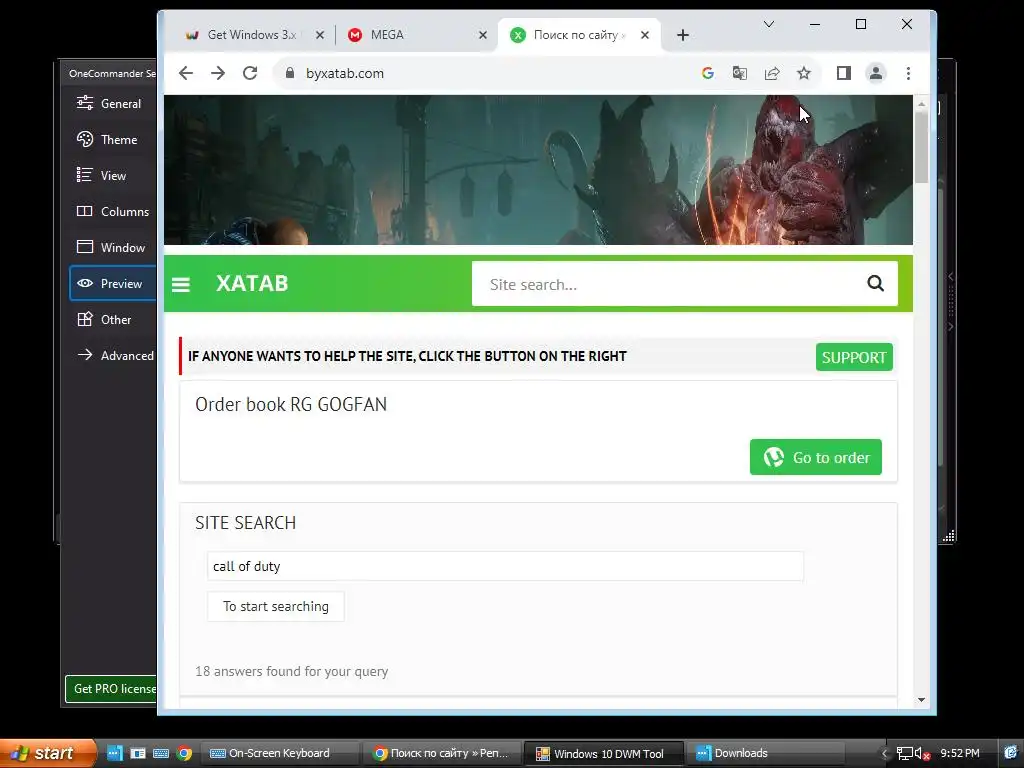Open Advanced in OneCommander settings
Viewport: 1024px width, 768px height.
point(112,355)
